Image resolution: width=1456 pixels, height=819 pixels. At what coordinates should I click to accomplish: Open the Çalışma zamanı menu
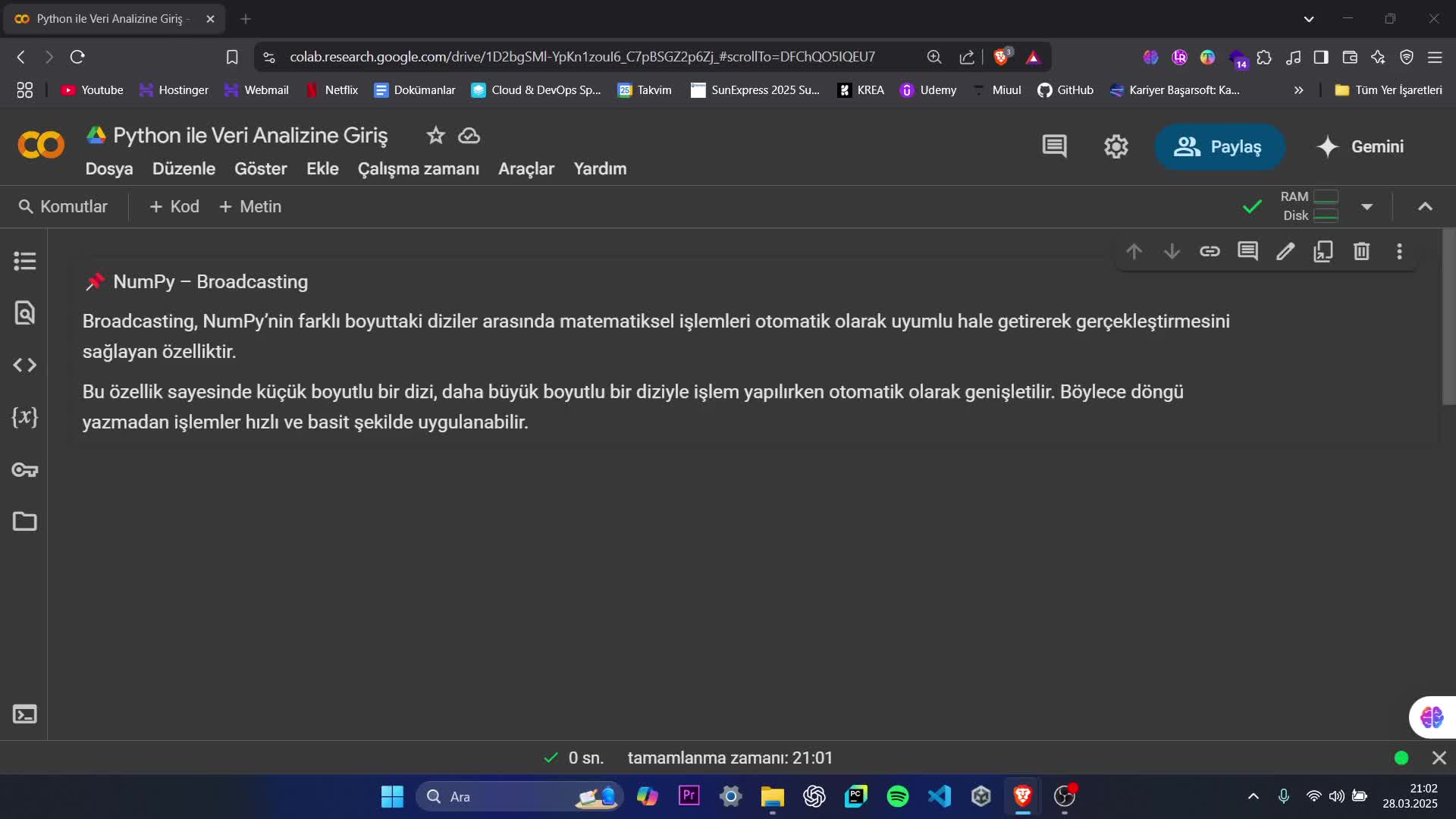point(418,168)
